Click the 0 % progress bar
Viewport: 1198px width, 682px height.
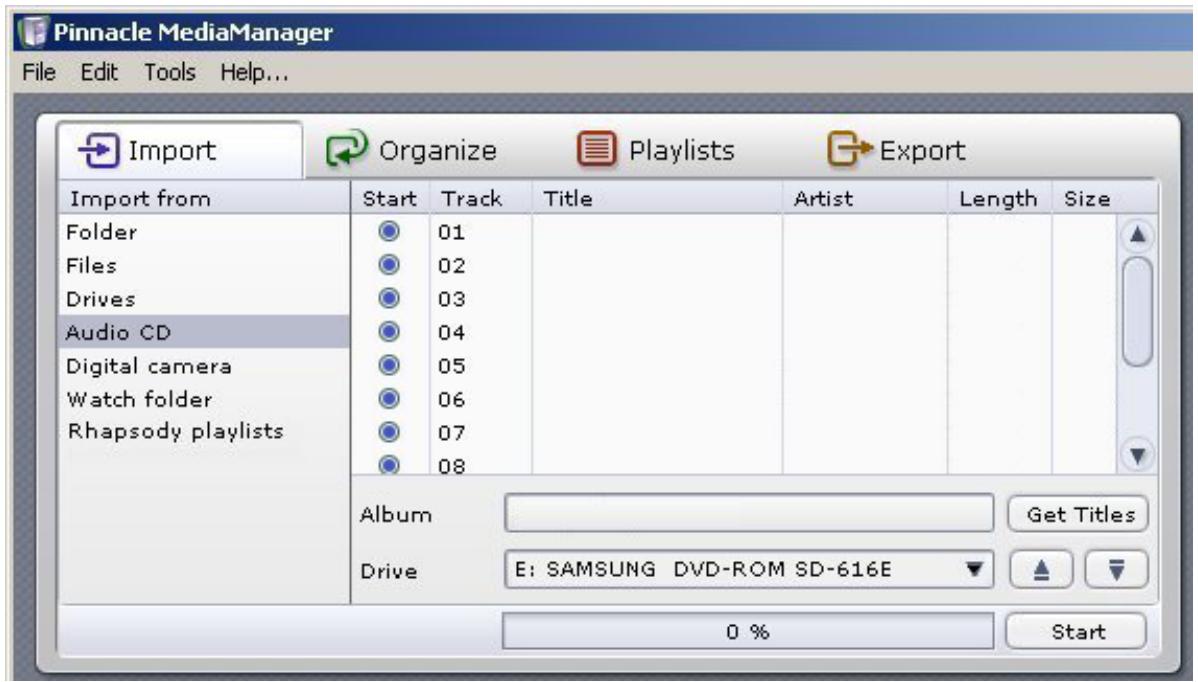[748, 632]
